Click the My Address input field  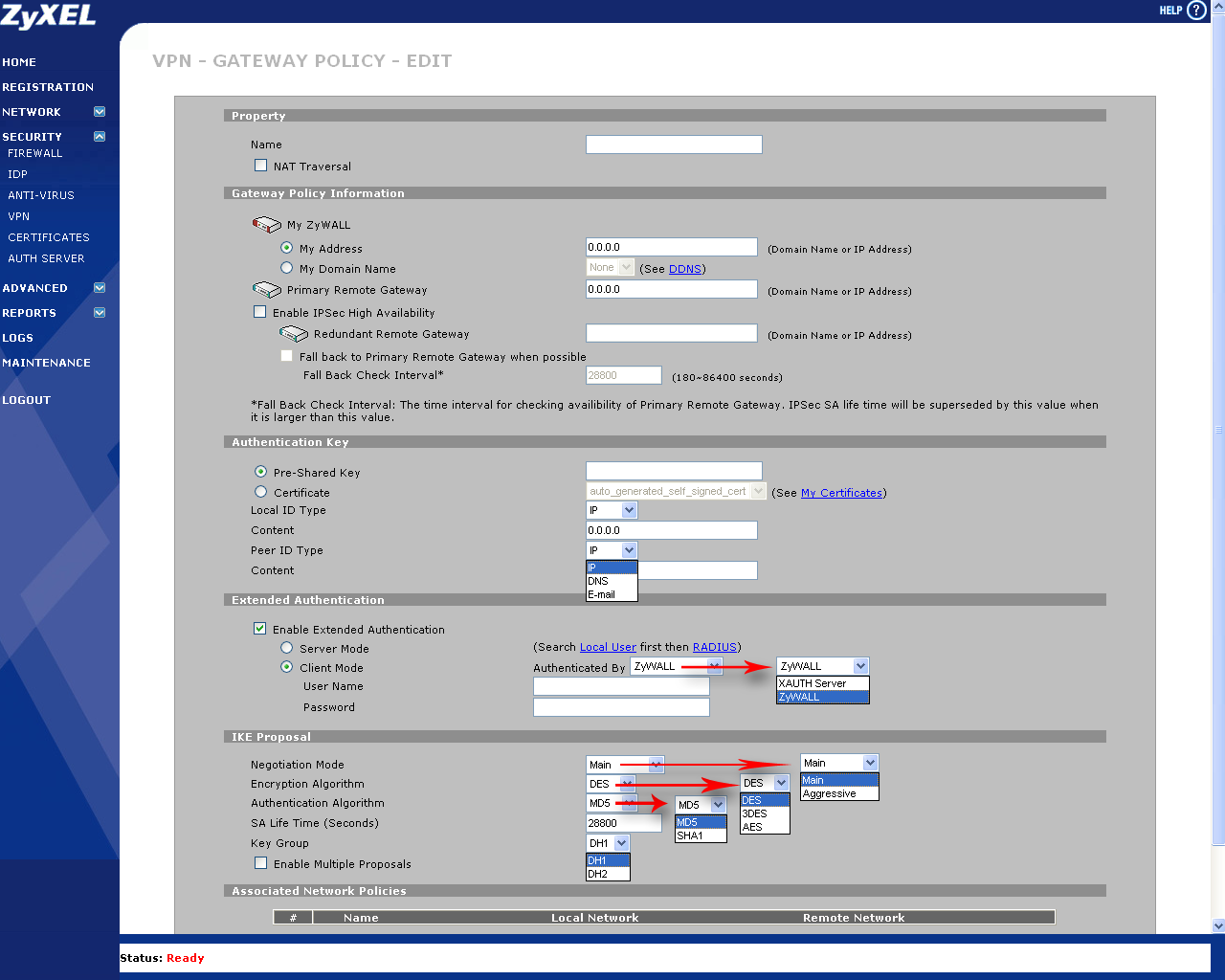pos(672,247)
